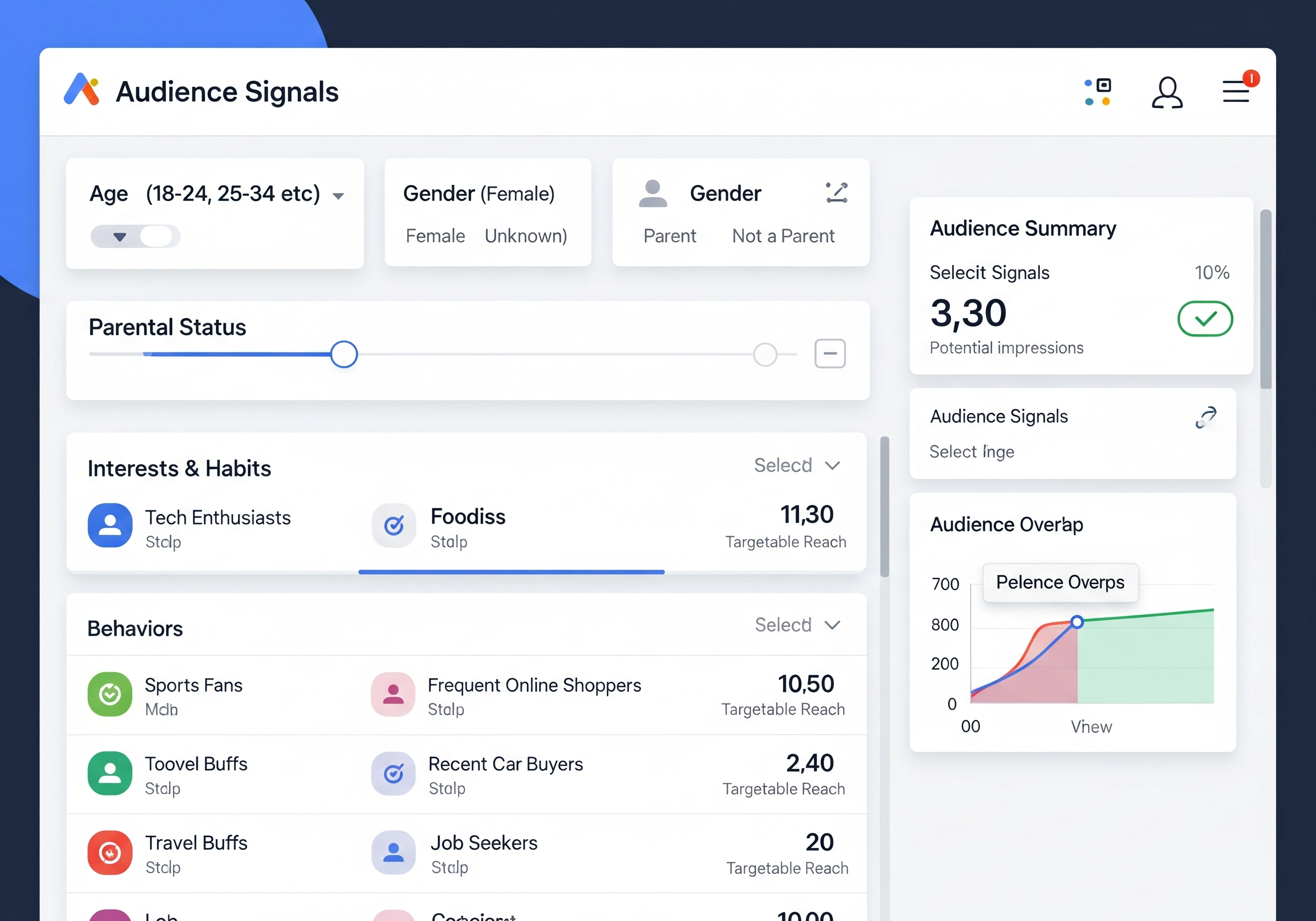1316x921 pixels.
Task: Toggle the switch under the Age filter
Action: 135,236
